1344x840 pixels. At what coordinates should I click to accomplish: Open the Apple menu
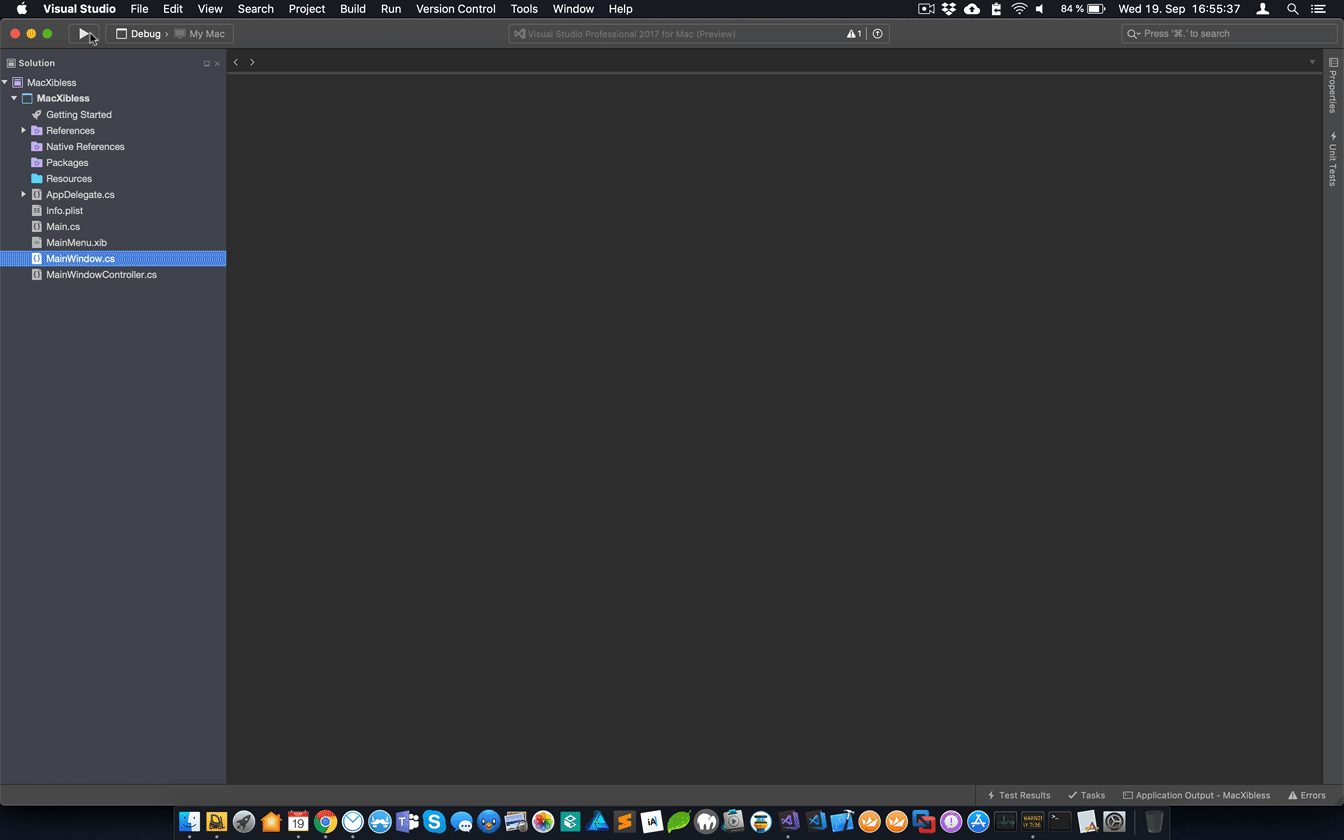click(21, 9)
